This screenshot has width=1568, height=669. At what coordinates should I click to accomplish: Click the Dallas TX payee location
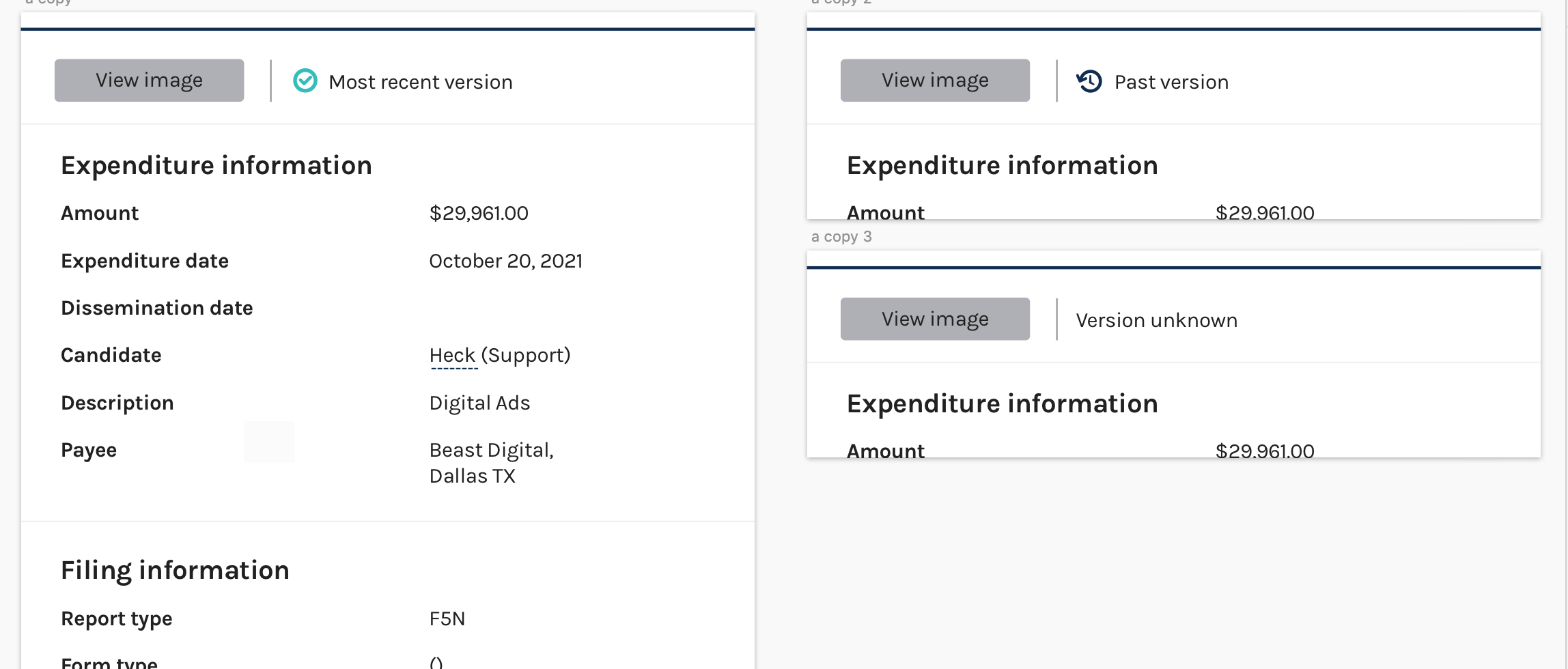pyautogui.click(x=472, y=476)
